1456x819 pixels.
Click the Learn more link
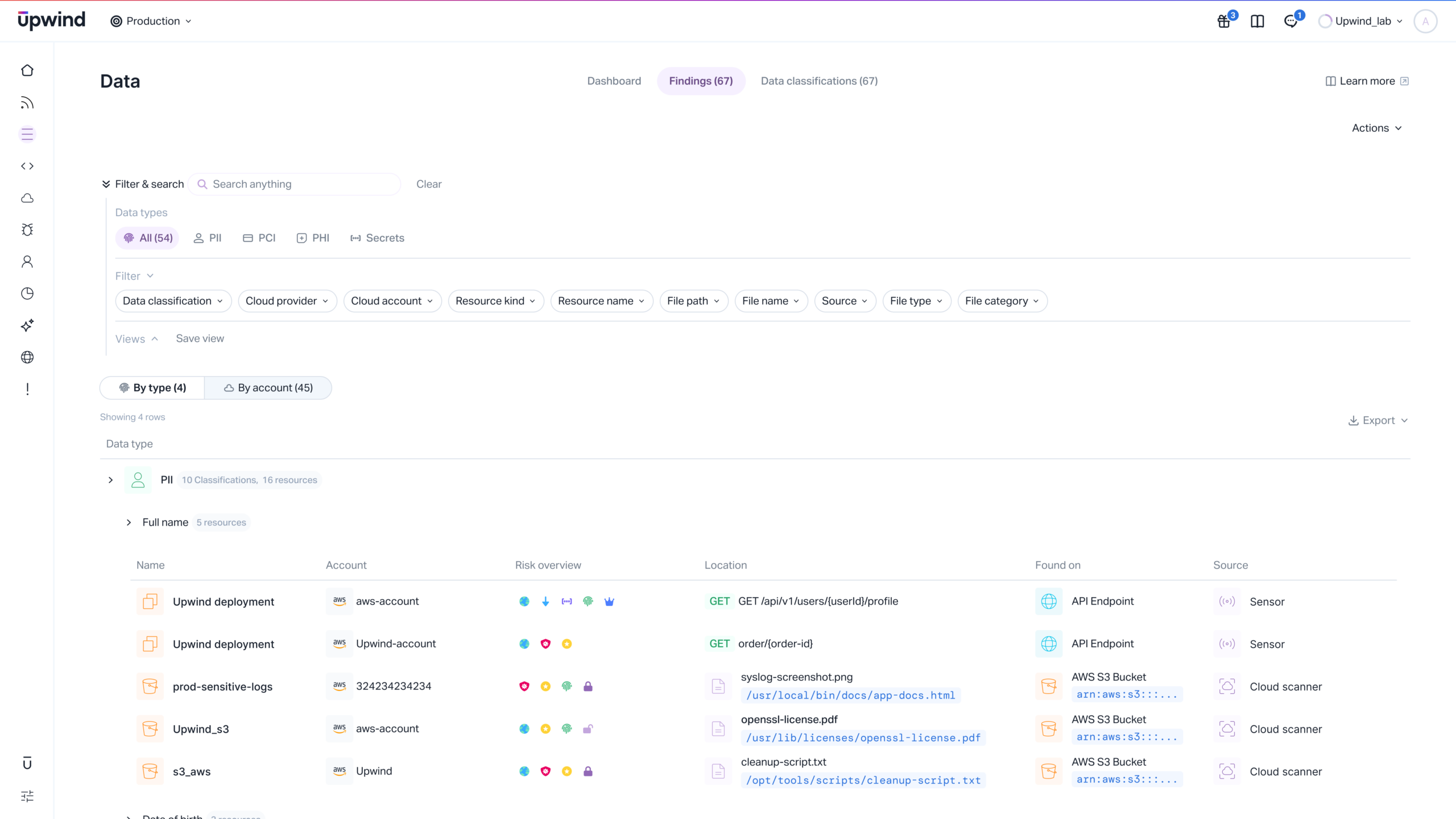(x=1367, y=81)
